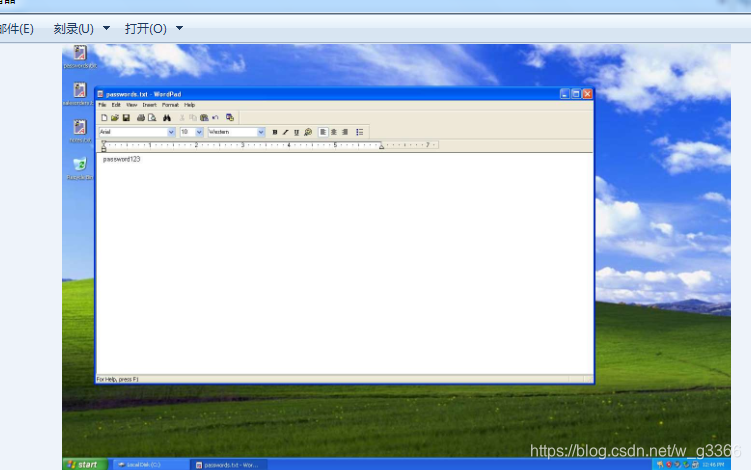The width and height of the screenshot is (751, 470).
Task: Switch to Local Disk (C:) taskbar button
Action: tap(149, 465)
